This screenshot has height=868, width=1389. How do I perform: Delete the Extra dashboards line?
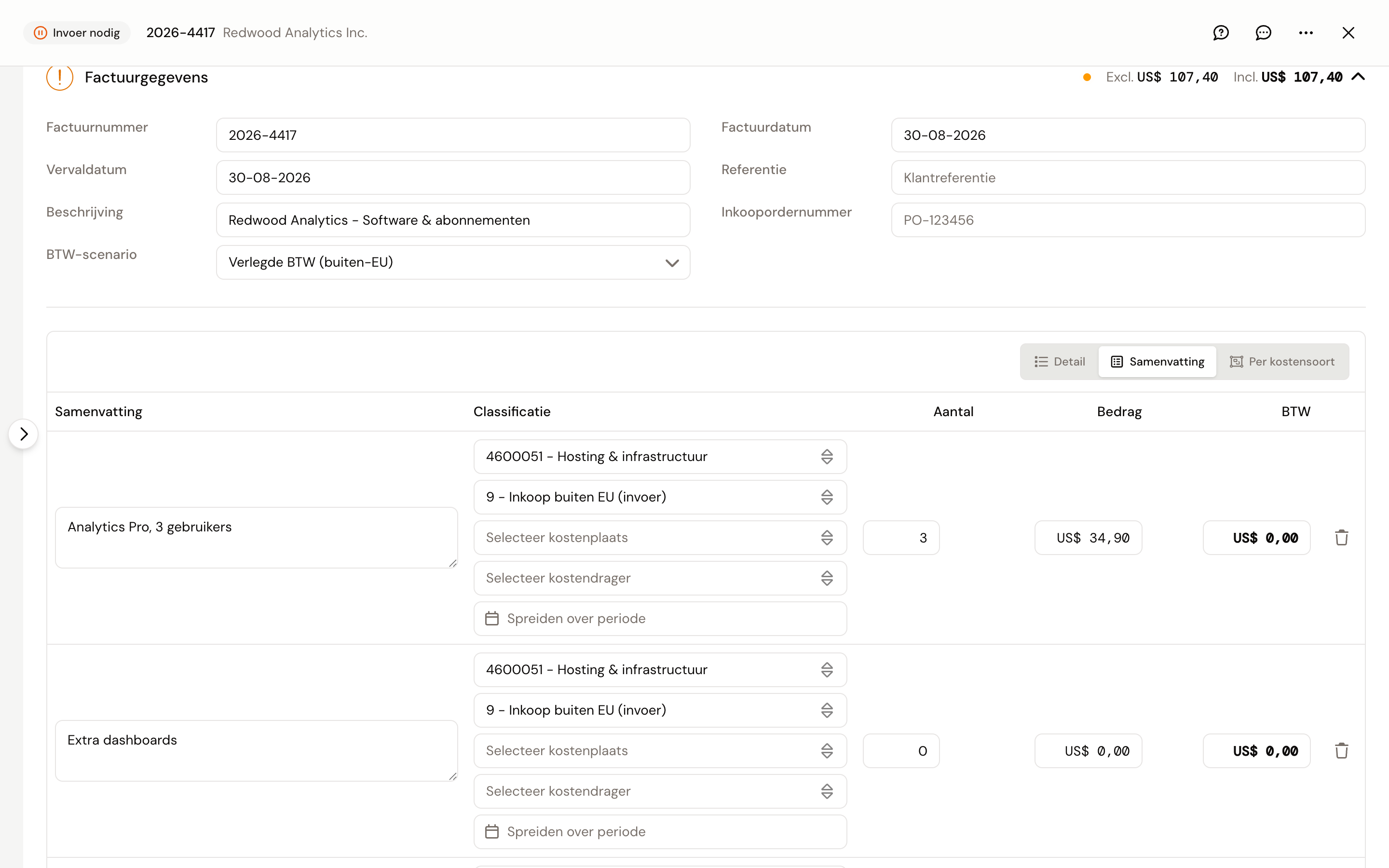(1341, 751)
